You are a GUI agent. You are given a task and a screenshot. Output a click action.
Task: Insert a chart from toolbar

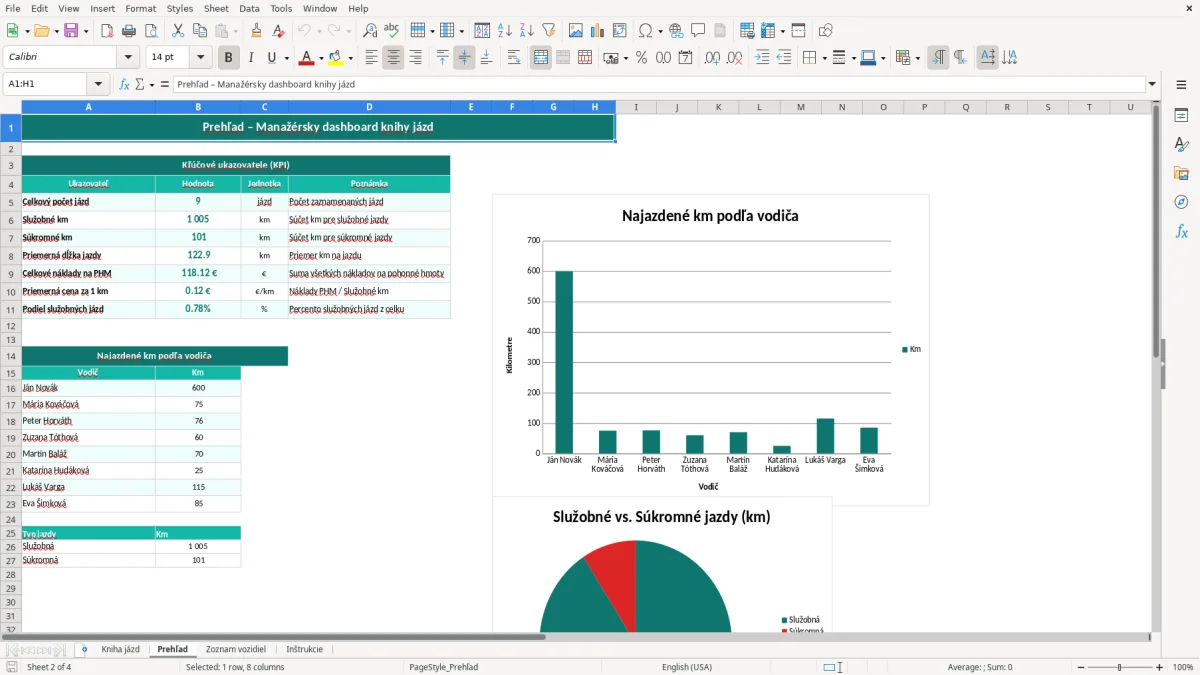[597, 31]
